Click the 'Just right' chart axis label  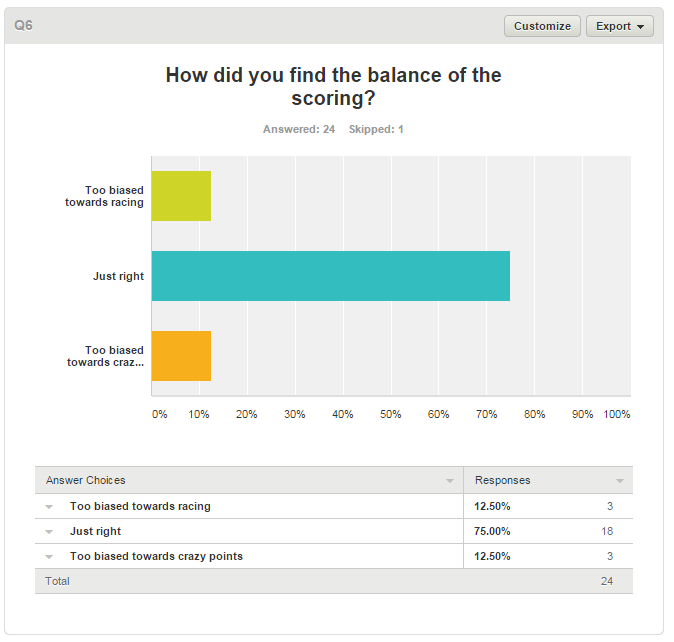pos(118,276)
